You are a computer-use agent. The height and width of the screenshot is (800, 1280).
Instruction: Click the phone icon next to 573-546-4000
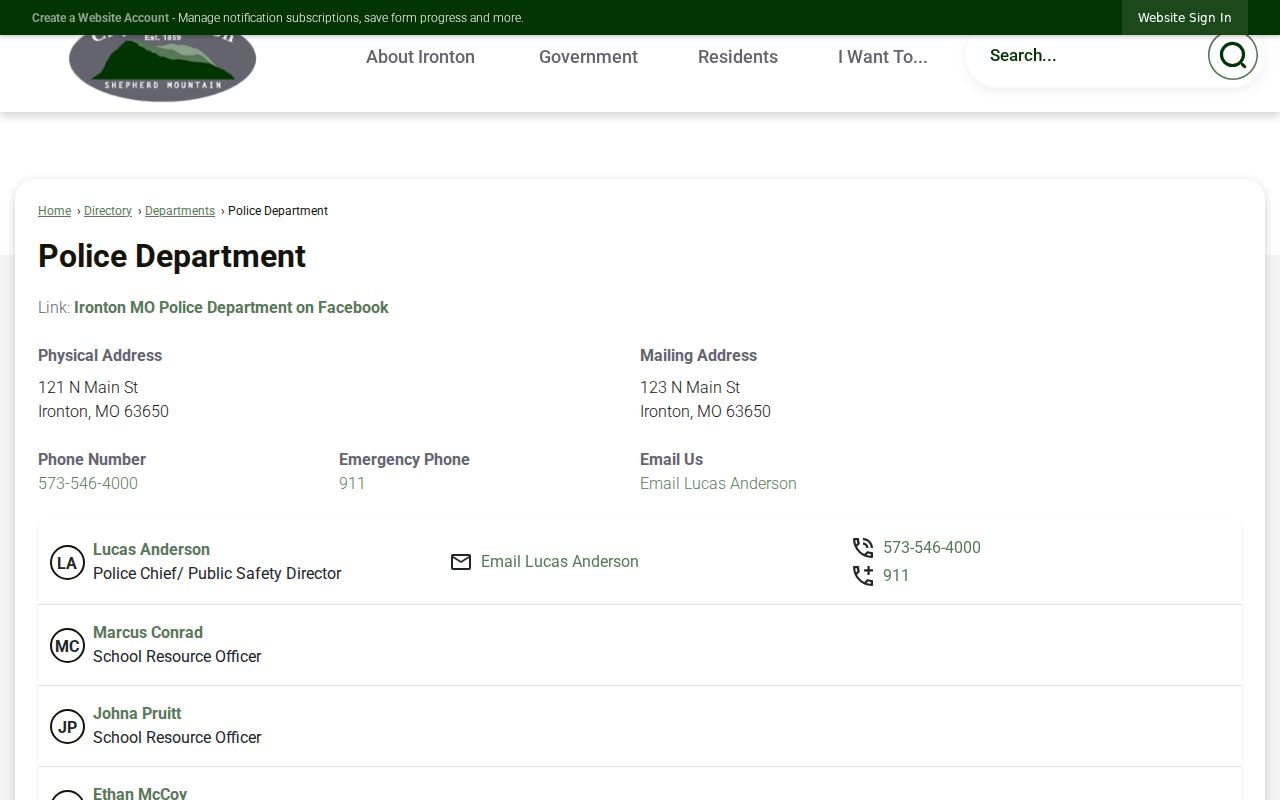coord(863,548)
